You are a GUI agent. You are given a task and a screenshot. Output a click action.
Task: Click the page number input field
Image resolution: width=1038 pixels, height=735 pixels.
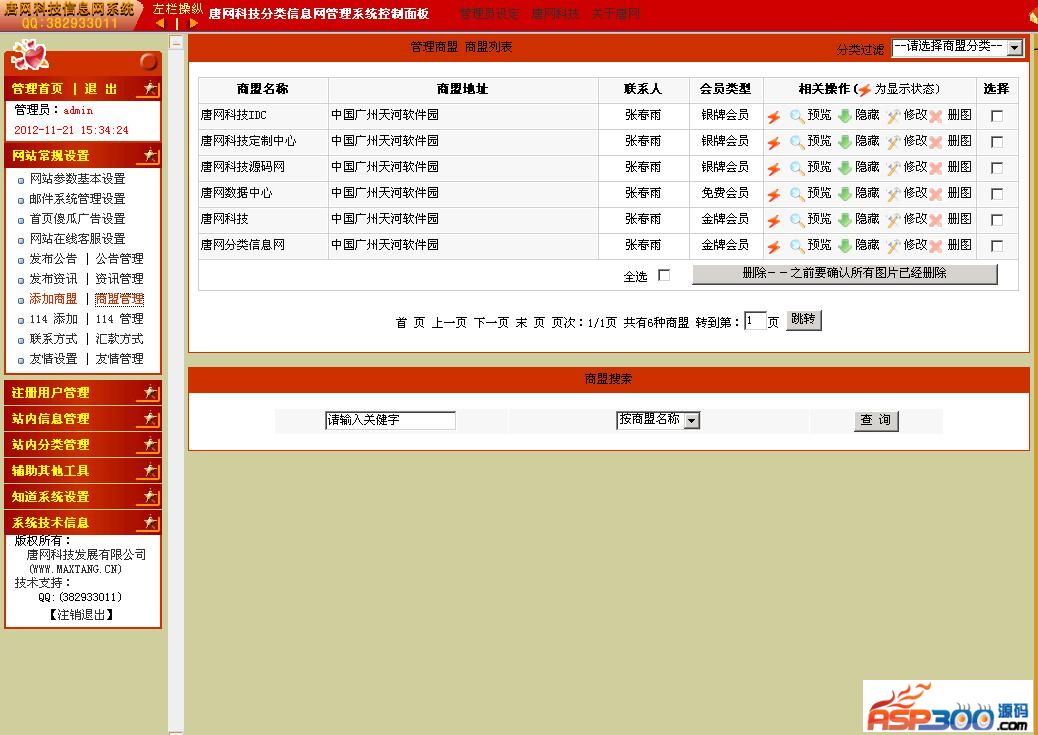[755, 321]
